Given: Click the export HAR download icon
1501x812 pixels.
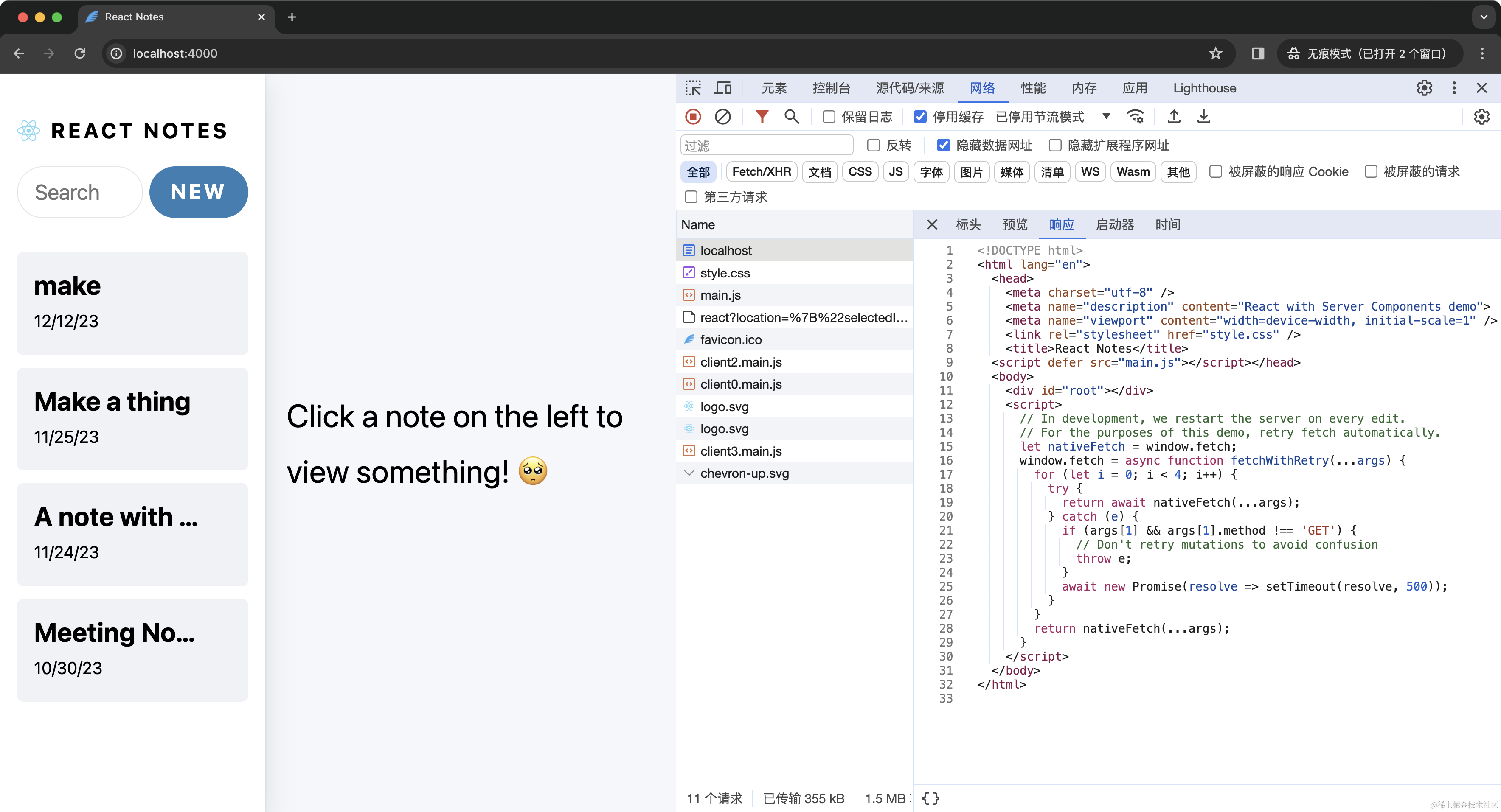Looking at the screenshot, I should pos(1204,117).
